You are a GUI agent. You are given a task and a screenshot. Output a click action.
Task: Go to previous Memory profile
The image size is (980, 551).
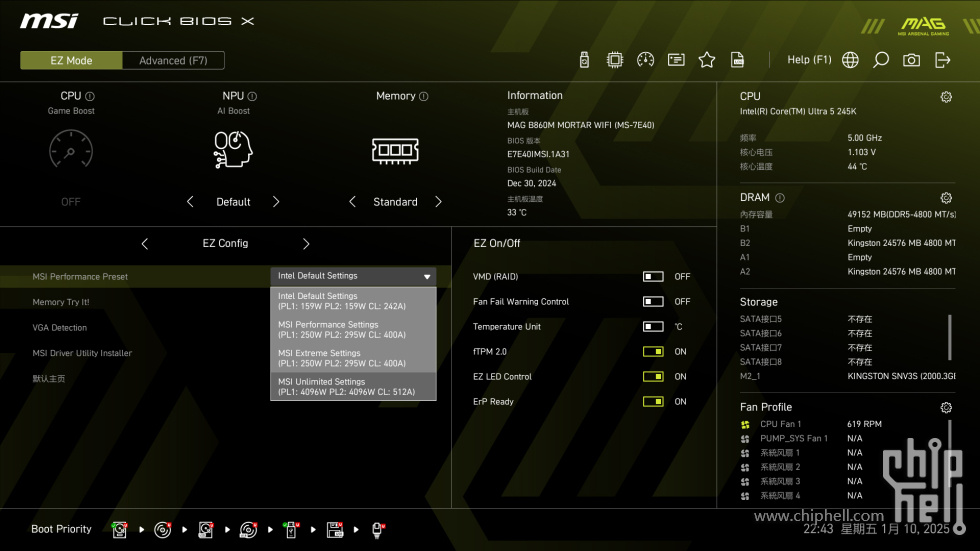pos(352,202)
